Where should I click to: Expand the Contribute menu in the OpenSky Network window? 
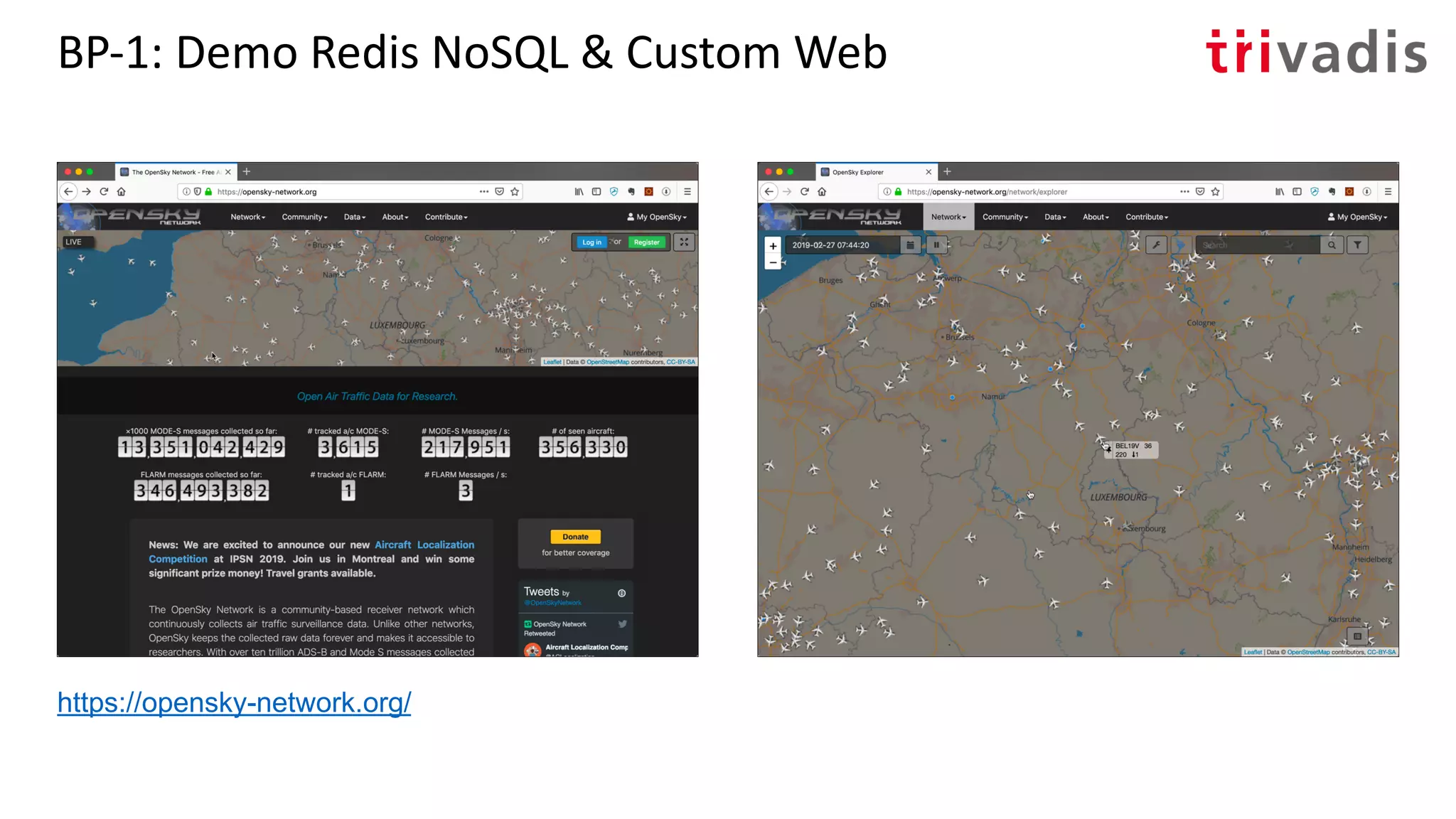point(446,217)
